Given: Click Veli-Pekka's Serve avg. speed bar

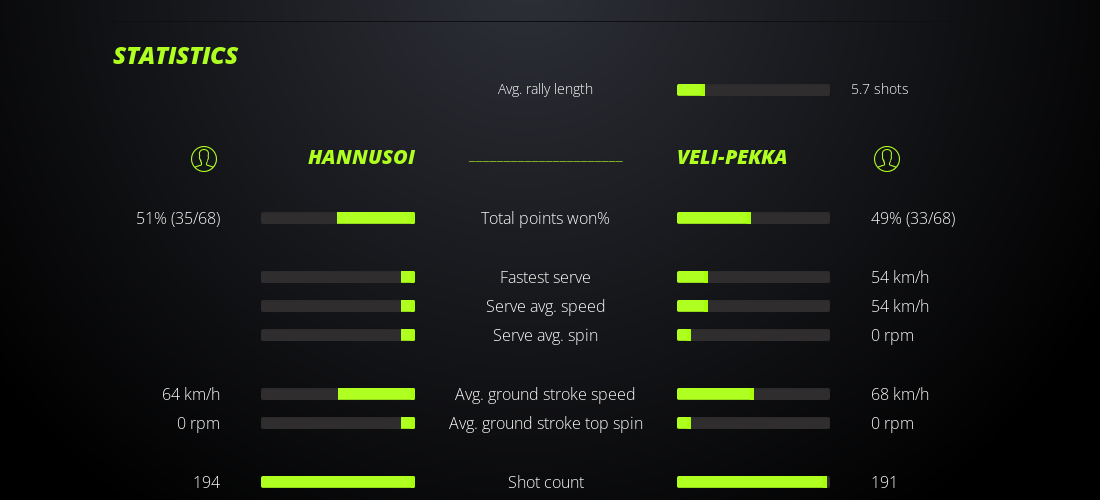Looking at the screenshot, I should click(x=753, y=306).
